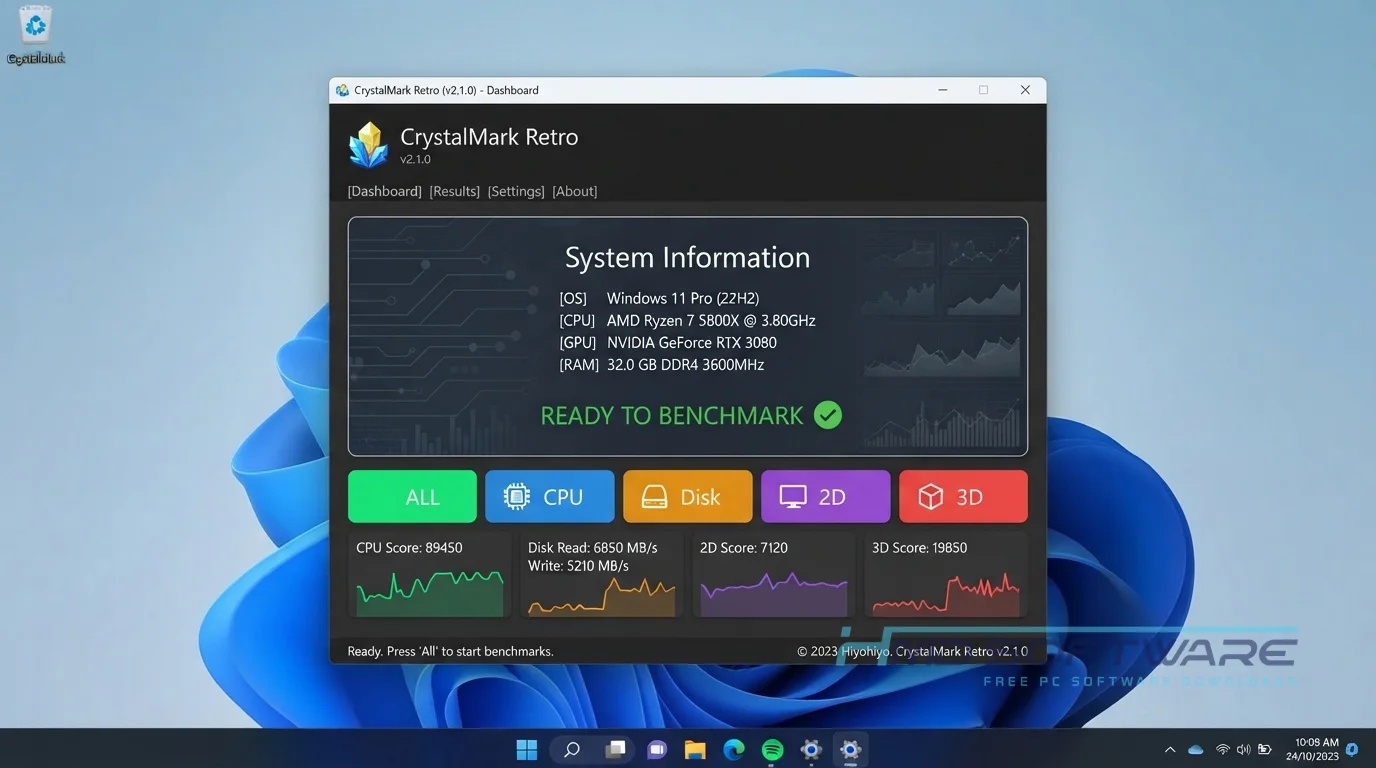Launch Microsoft Edge from the taskbar
This screenshot has height=768, width=1376.
(734, 749)
